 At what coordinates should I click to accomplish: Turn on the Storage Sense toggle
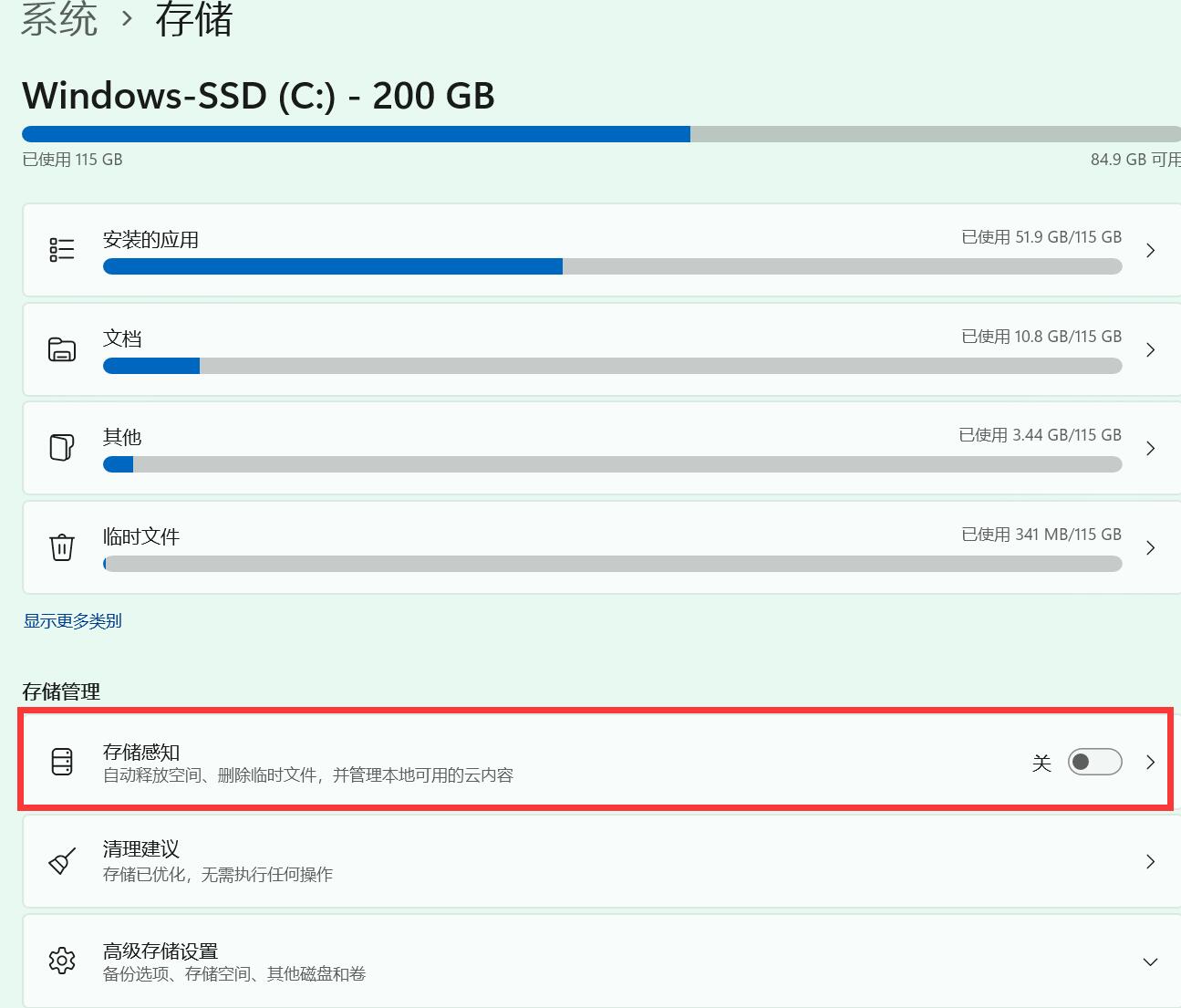click(x=1094, y=762)
